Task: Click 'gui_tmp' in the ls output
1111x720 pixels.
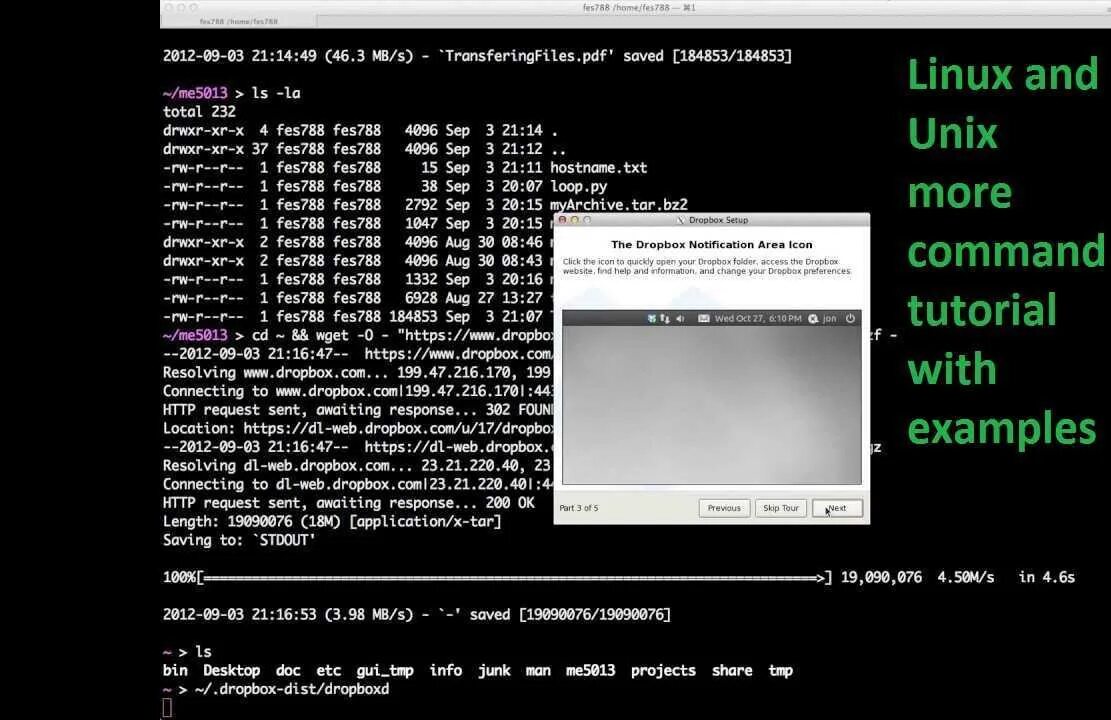Action: pyautogui.click(x=385, y=670)
